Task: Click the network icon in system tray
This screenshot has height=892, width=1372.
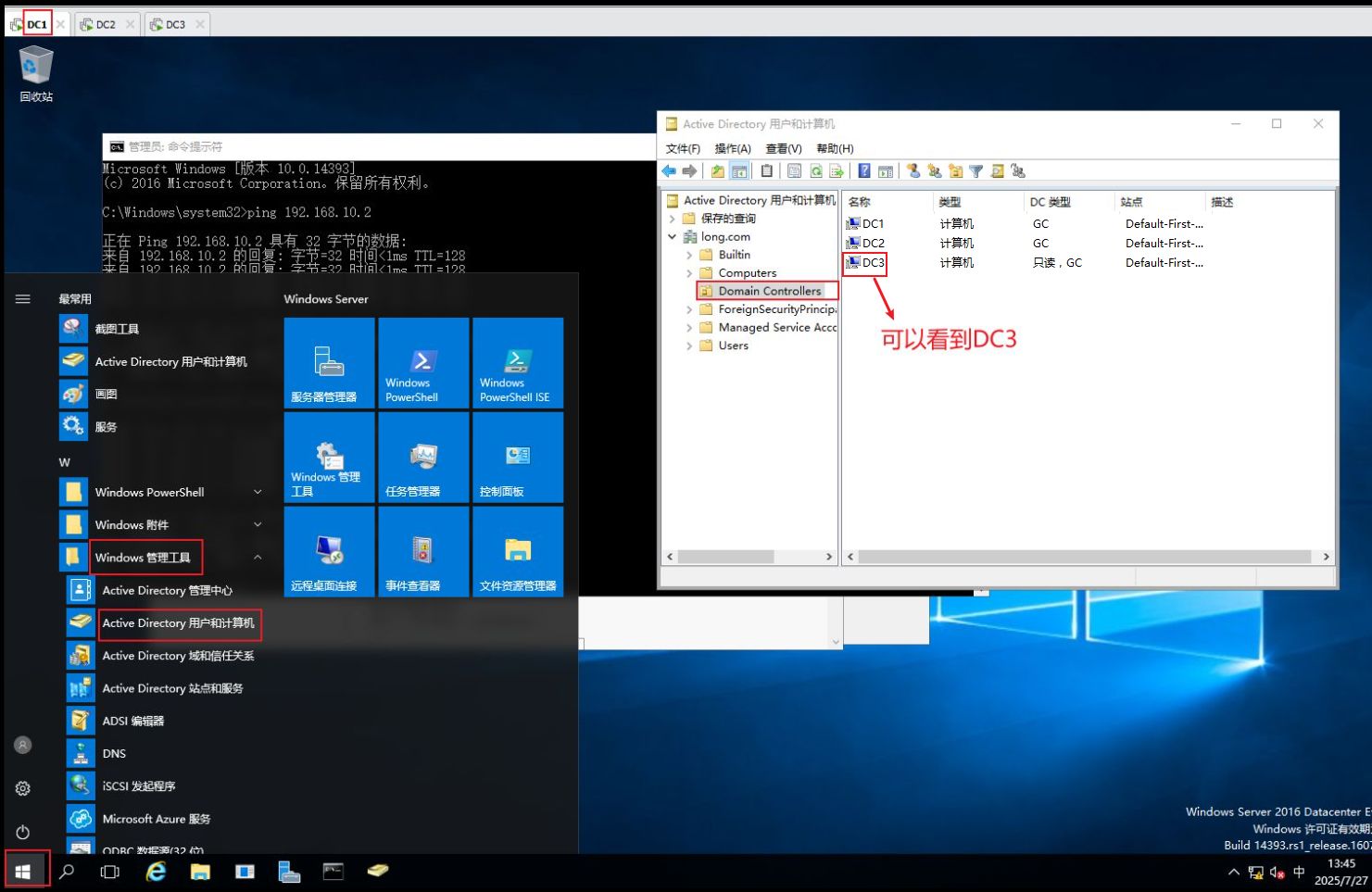Action: (x=1255, y=872)
